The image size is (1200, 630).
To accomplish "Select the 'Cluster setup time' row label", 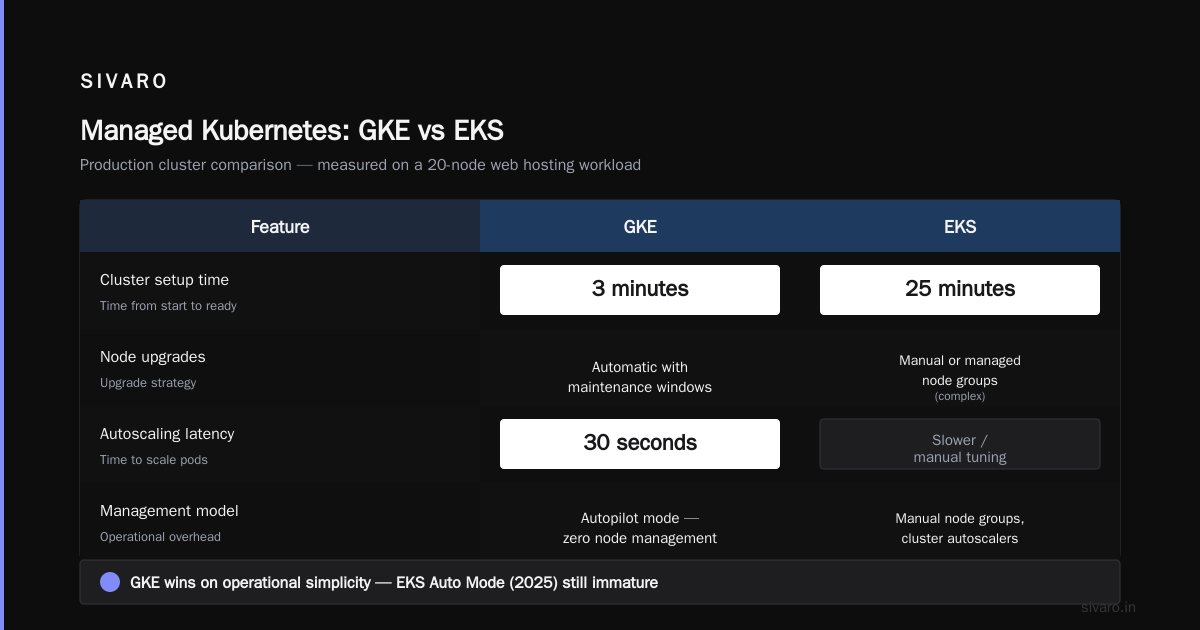I will [164, 280].
